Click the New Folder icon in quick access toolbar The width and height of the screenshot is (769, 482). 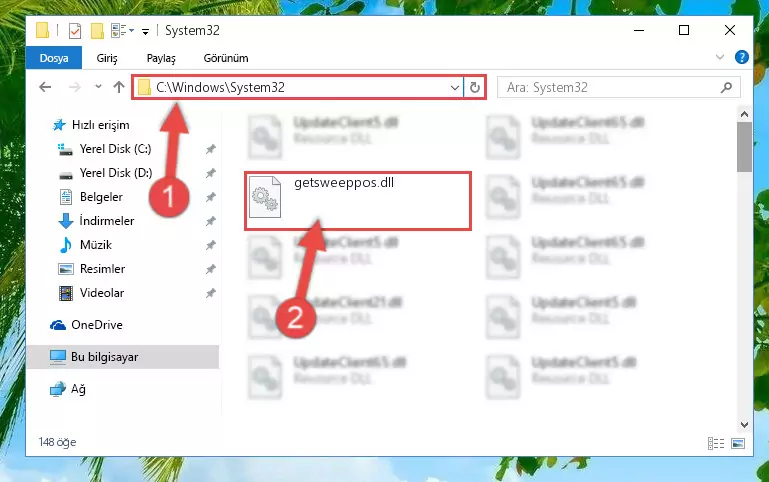97,31
